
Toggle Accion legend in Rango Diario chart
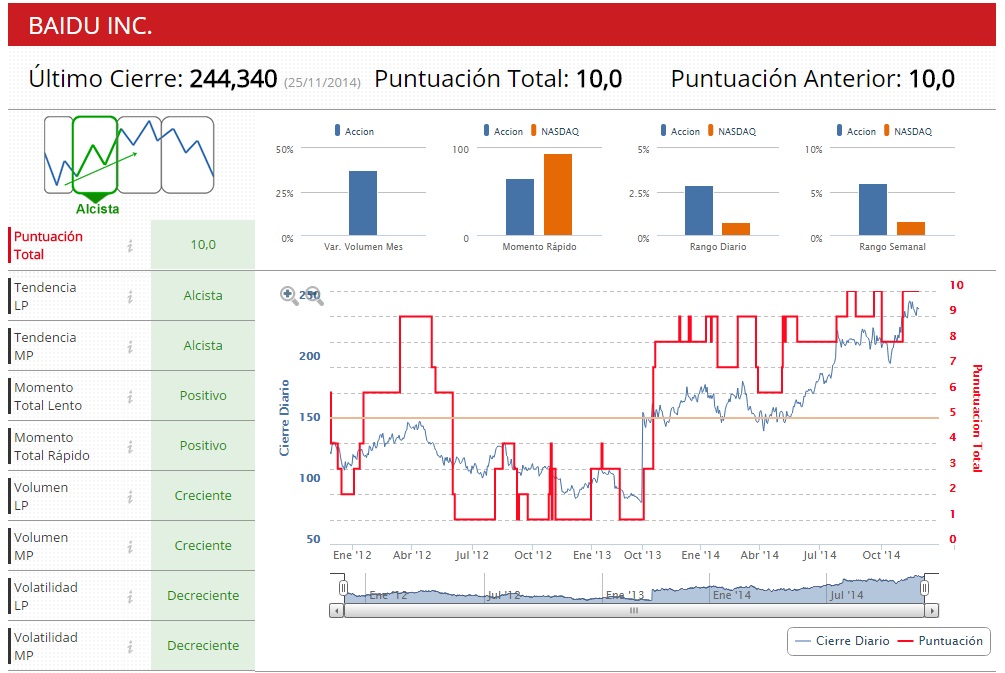(x=680, y=131)
